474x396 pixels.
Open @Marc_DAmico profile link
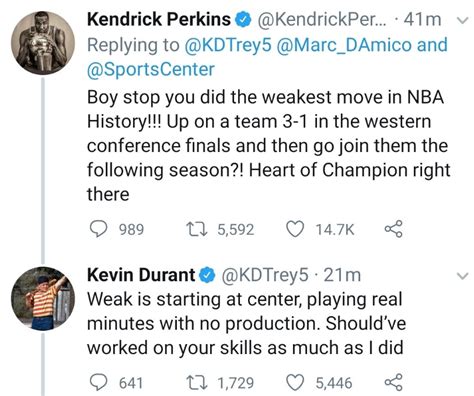(x=344, y=45)
